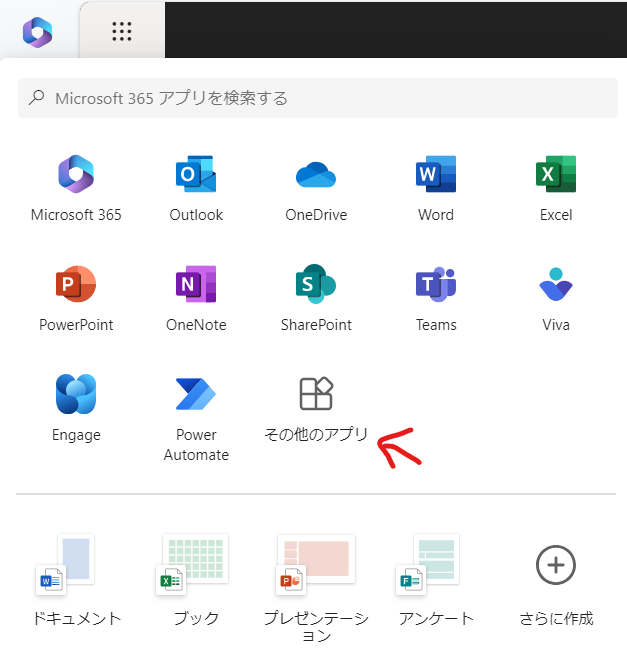Create a new プレゼンテーション

[x=316, y=588]
